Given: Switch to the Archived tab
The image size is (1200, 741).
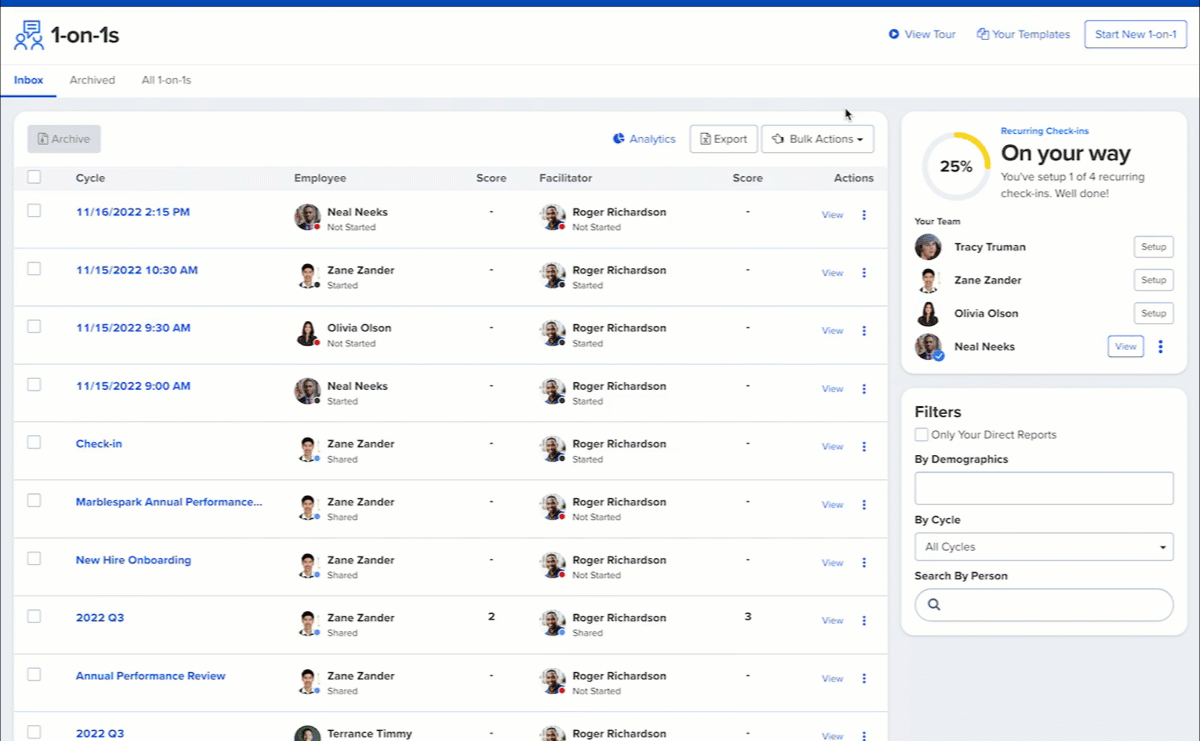Looking at the screenshot, I should pyautogui.click(x=92, y=80).
